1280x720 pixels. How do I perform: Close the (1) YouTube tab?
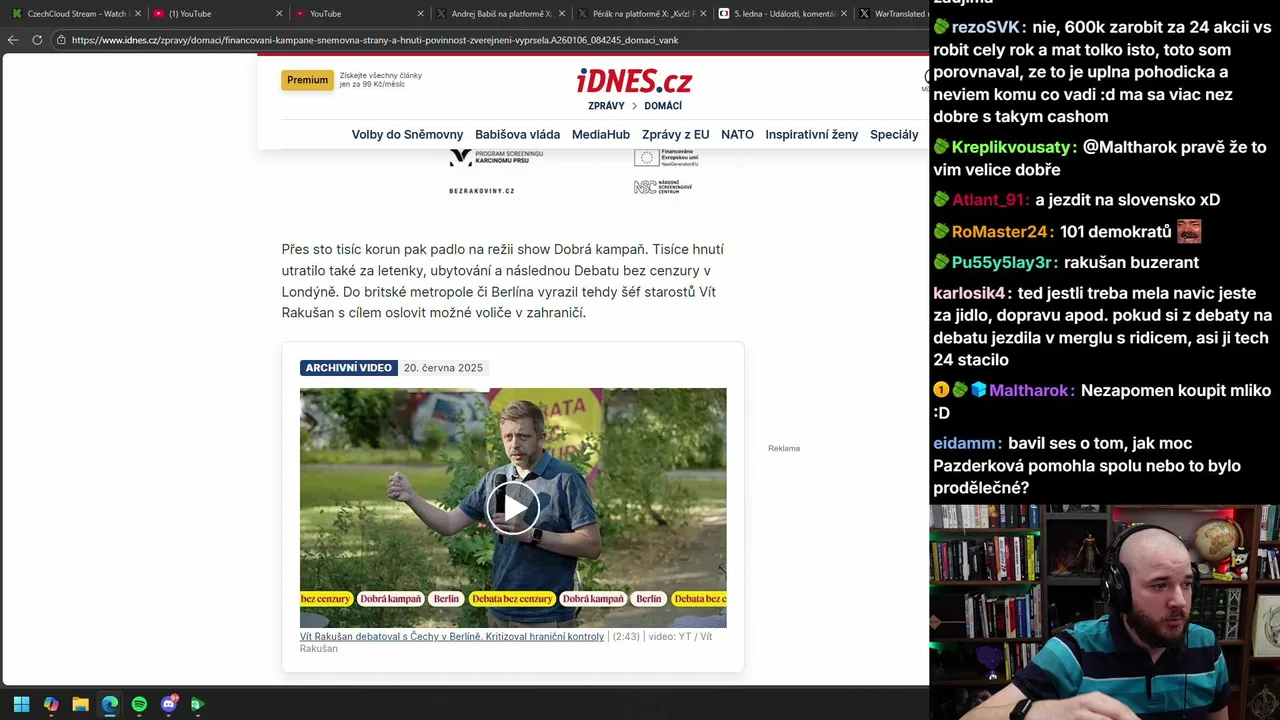278,14
